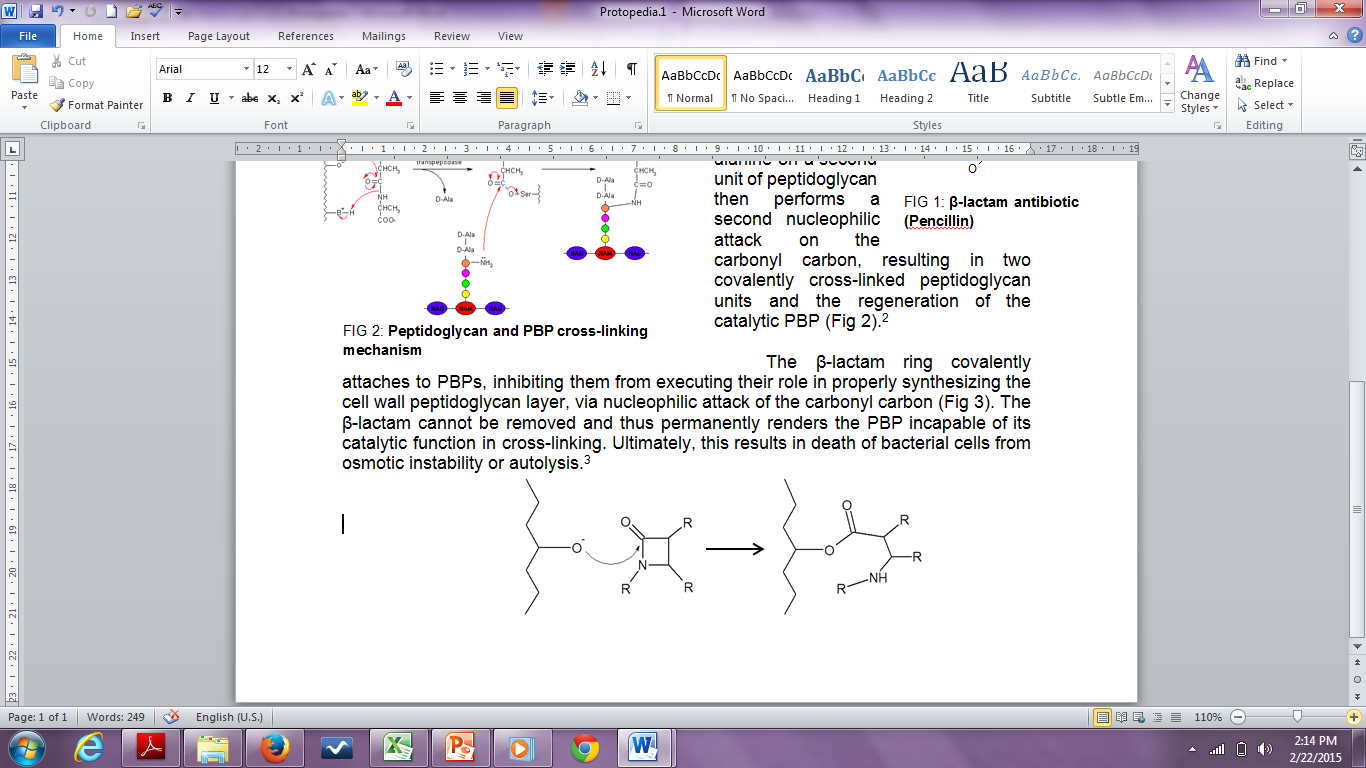Viewport: 1366px width, 768px height.
Task: Click the Format Painter tool
Action: point(97,105)
